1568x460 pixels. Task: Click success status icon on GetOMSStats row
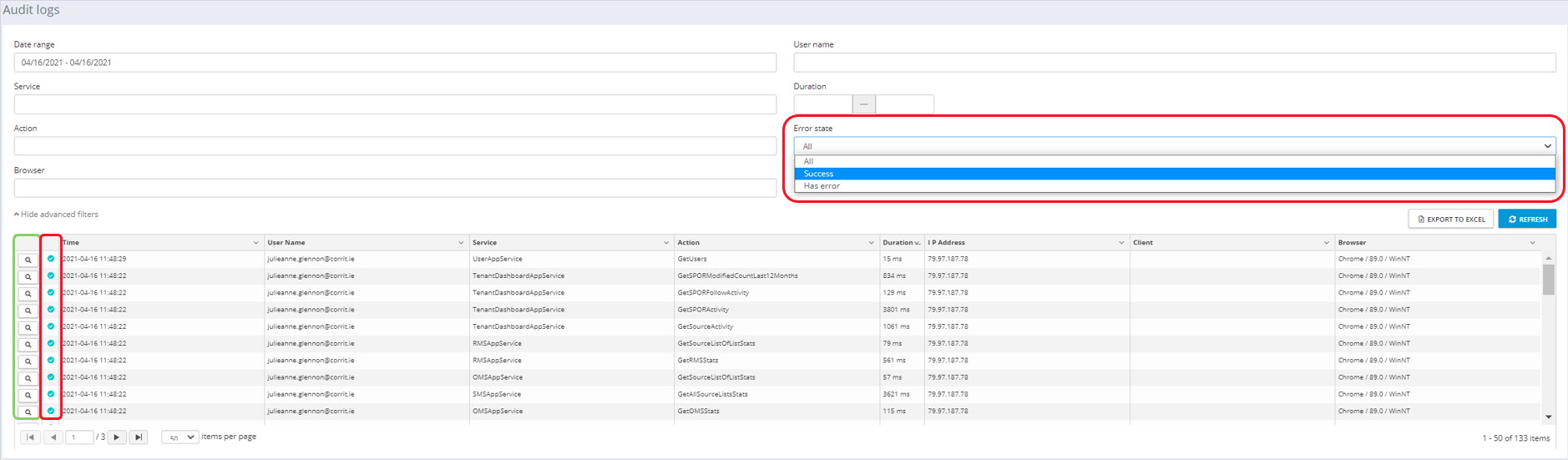[51, 411]
